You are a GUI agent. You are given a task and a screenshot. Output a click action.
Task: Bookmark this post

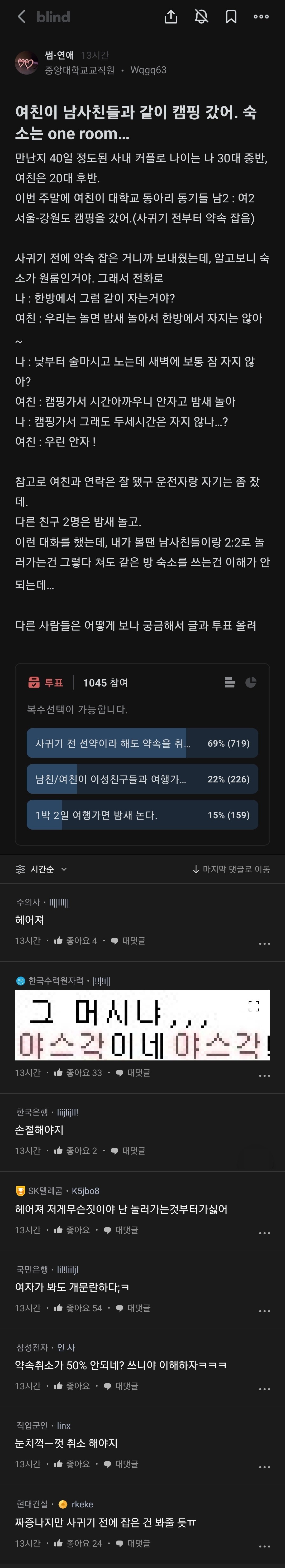click(231, 17)
